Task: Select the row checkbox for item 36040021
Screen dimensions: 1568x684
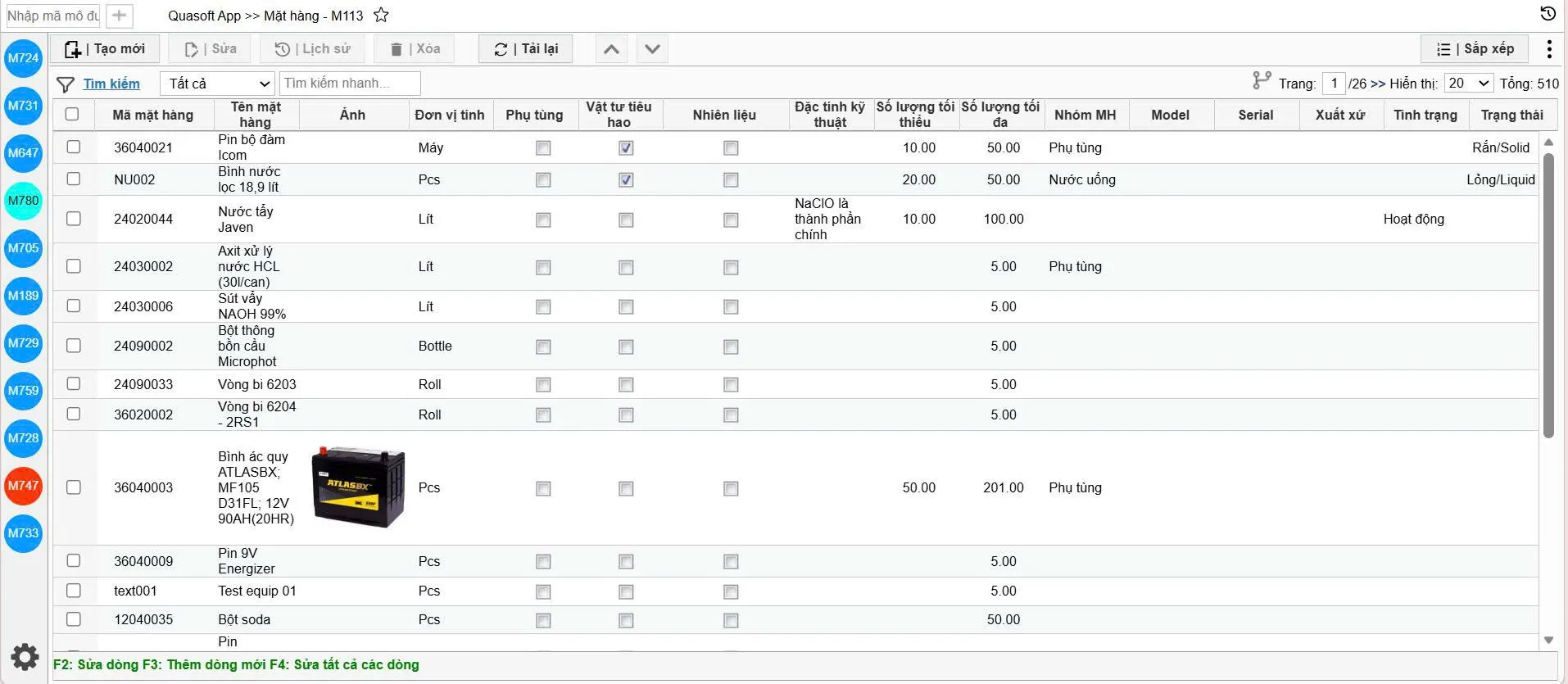Action: pyautogui.click(x=74, y=147)
